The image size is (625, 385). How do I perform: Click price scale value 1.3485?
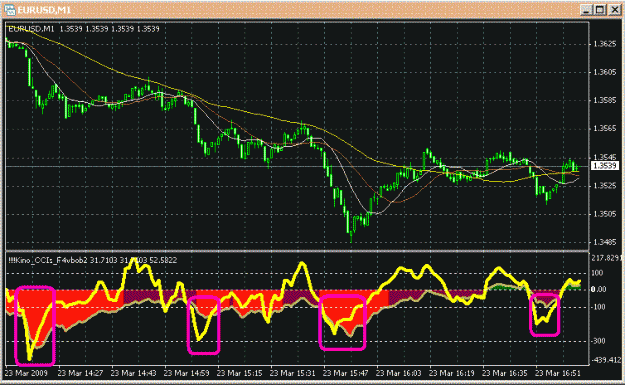605,242
